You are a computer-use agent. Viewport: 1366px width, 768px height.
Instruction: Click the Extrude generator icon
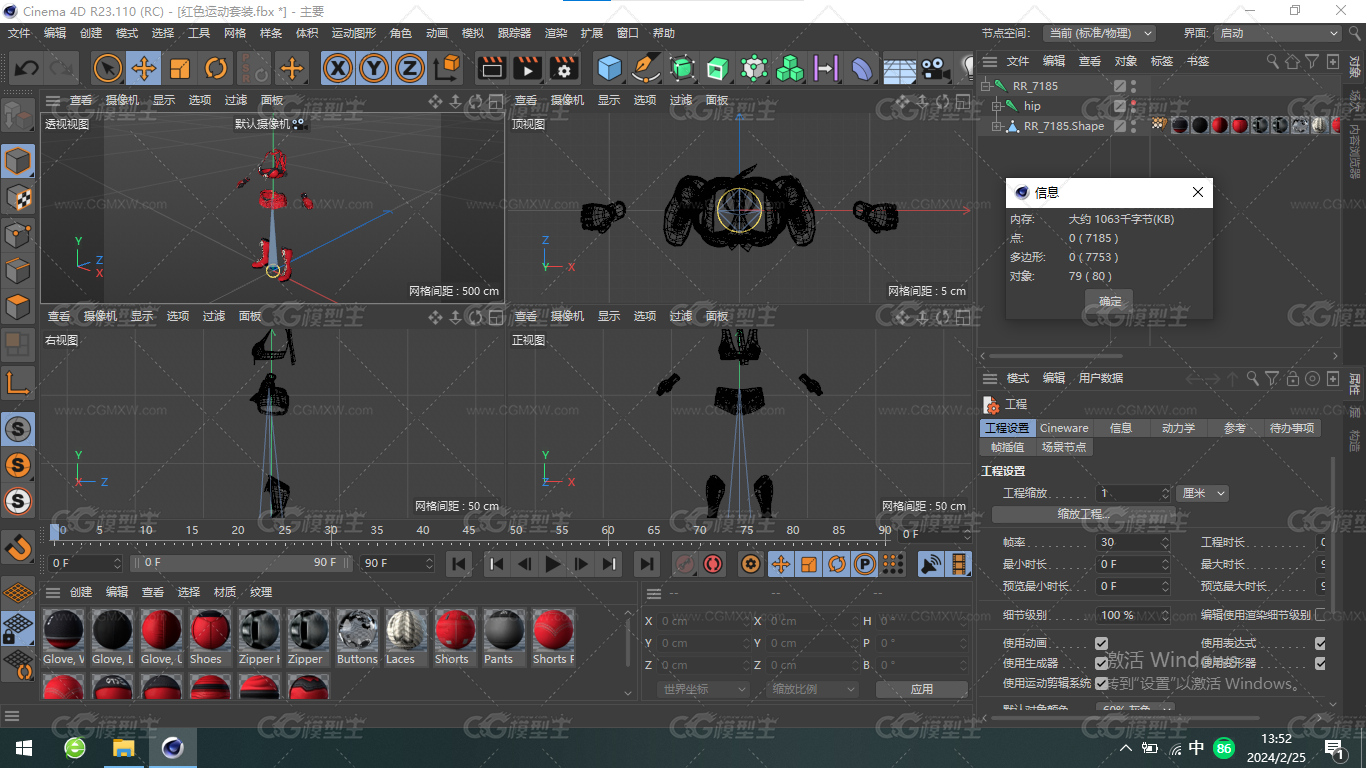pos(718,68)
